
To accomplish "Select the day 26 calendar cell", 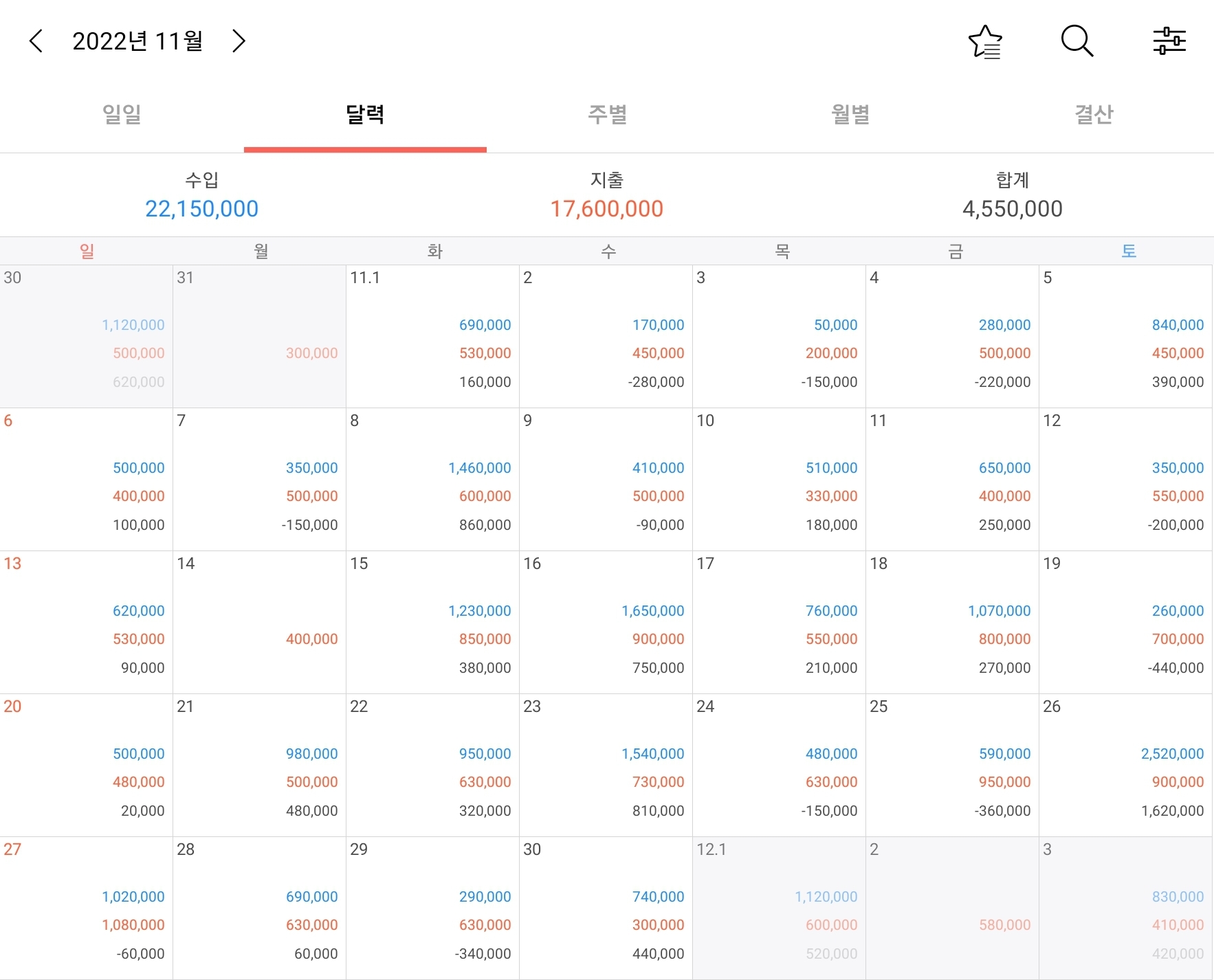I will point(1125,765).
